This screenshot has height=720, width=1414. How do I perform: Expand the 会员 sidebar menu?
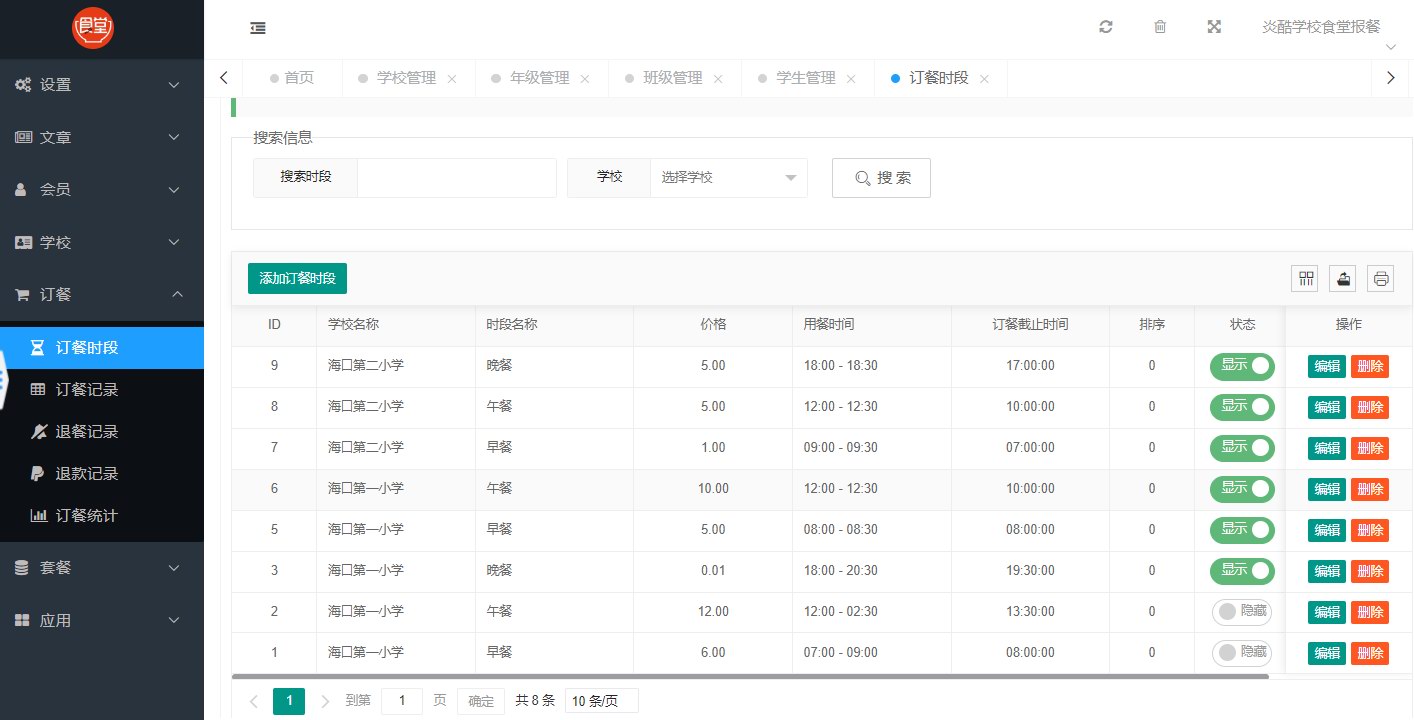[x=102, y=189]
